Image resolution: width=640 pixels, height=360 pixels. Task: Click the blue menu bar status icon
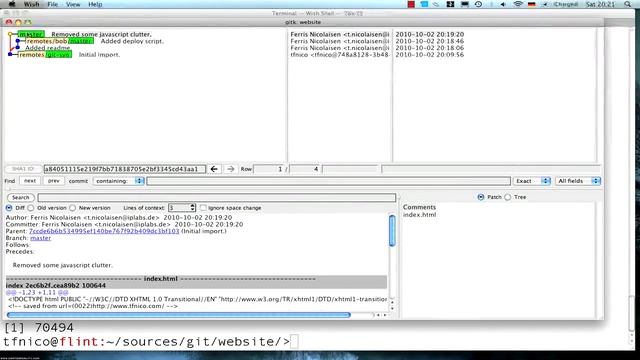click(424, 4)
